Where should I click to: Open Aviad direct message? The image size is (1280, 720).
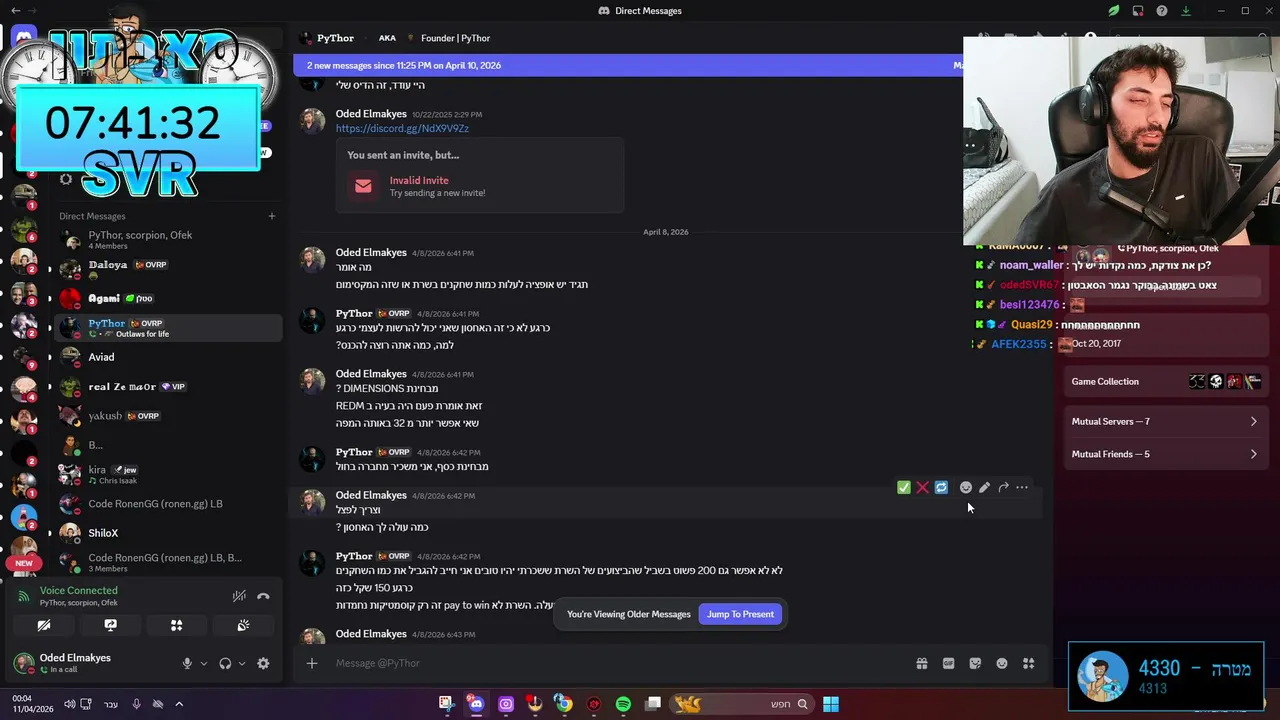[168, 357]
